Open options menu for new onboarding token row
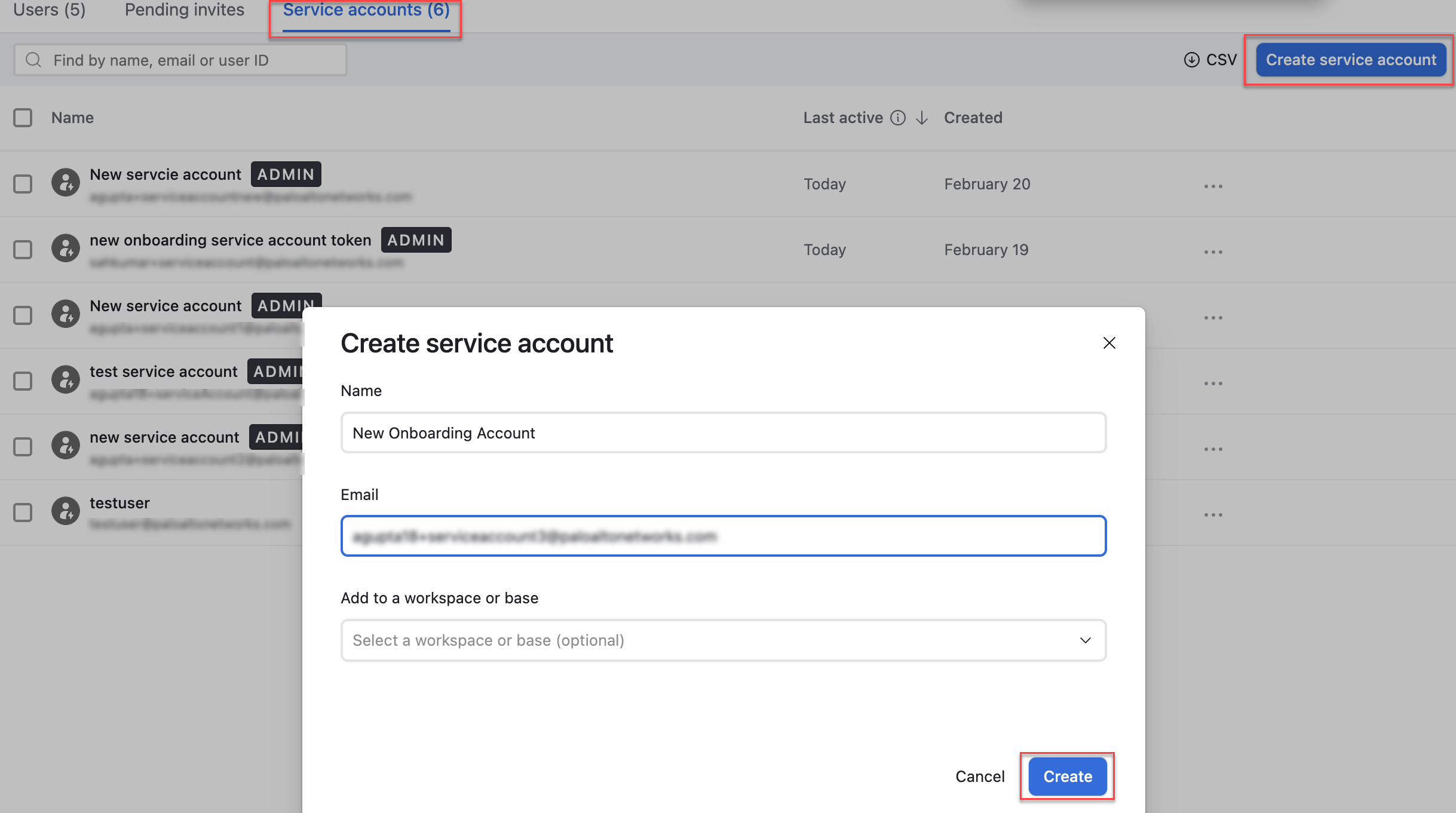The width and height of the screenshot is (1456, 813). [1213, 251]
